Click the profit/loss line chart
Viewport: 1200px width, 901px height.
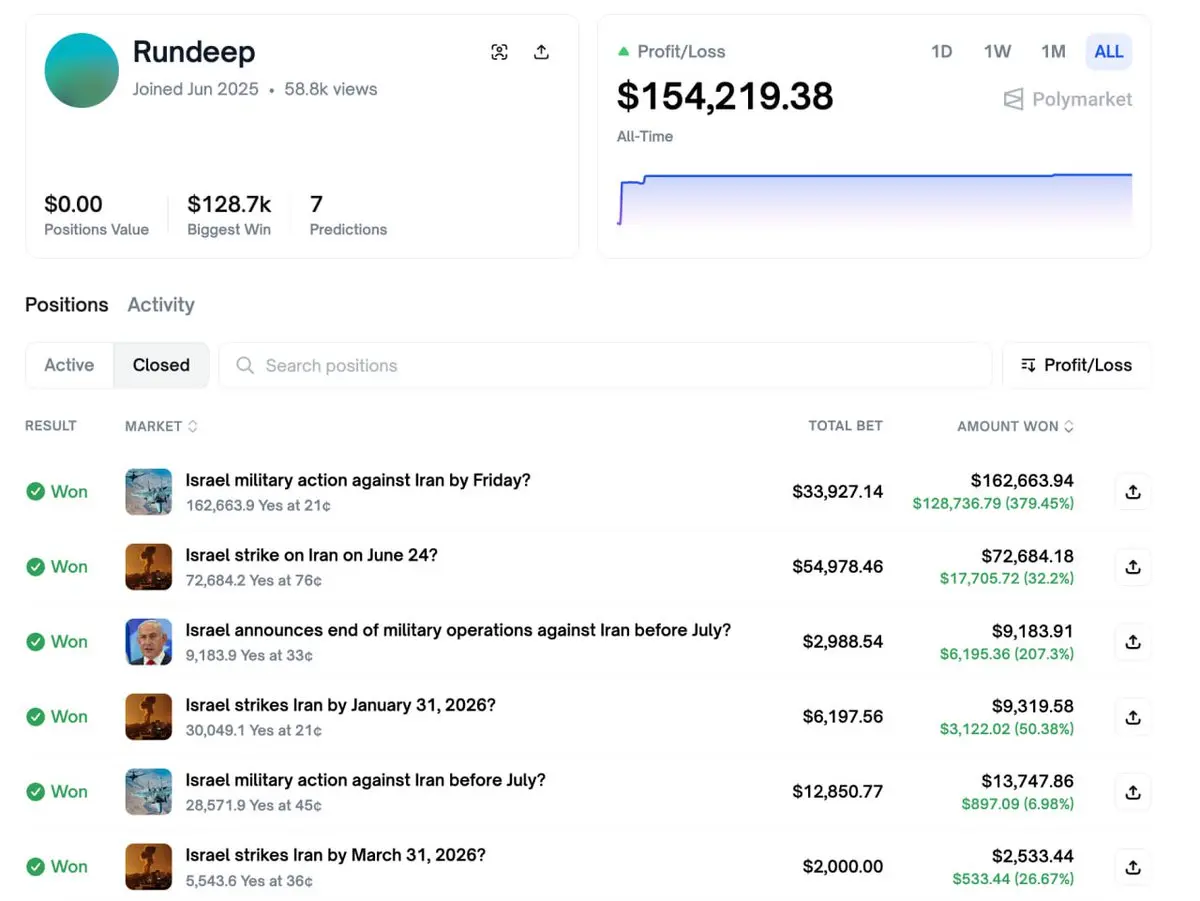pyautogui.click(x=875, y=198)
